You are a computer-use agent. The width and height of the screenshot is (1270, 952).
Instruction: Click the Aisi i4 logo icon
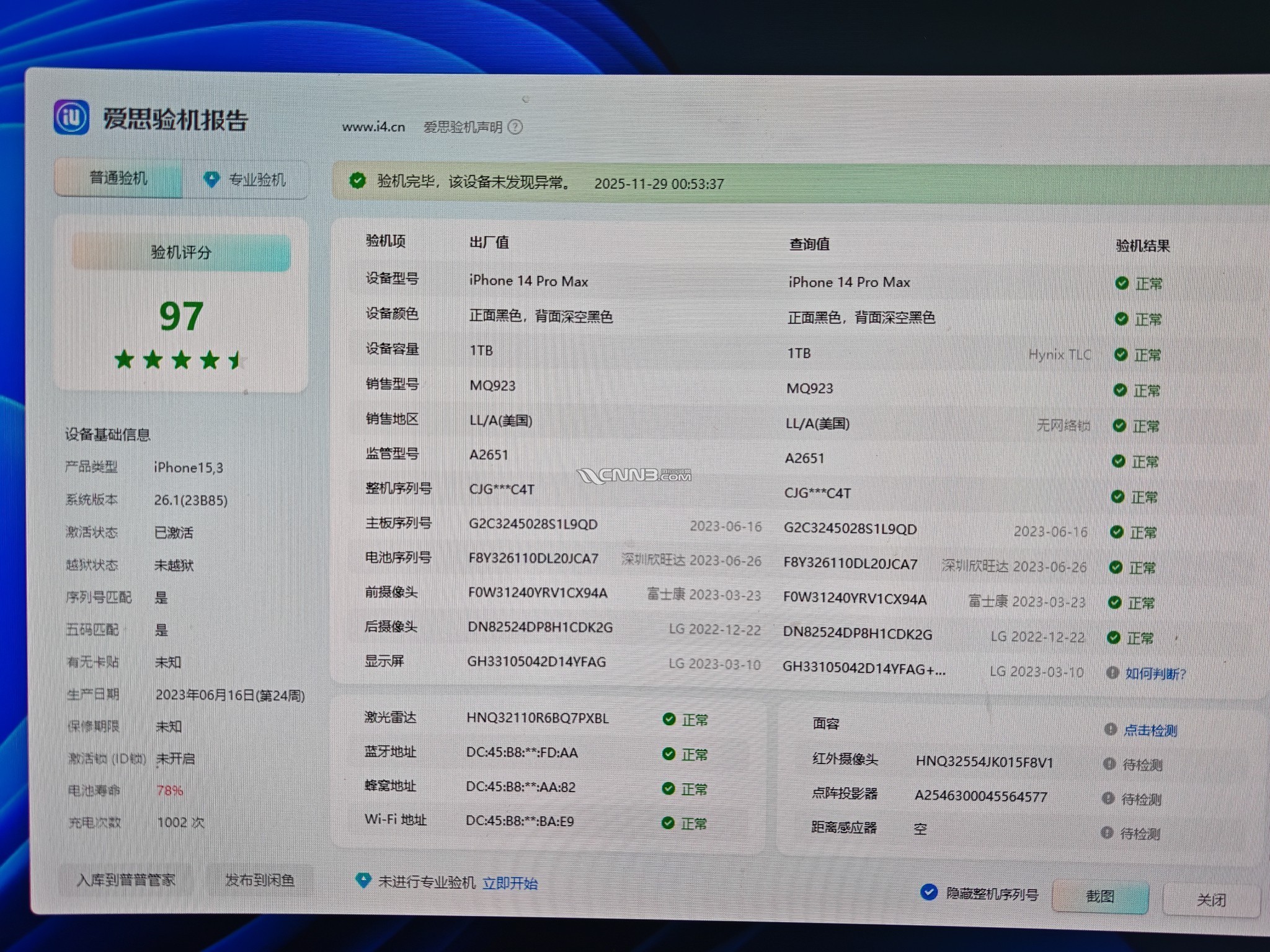(x=71, y=117)
